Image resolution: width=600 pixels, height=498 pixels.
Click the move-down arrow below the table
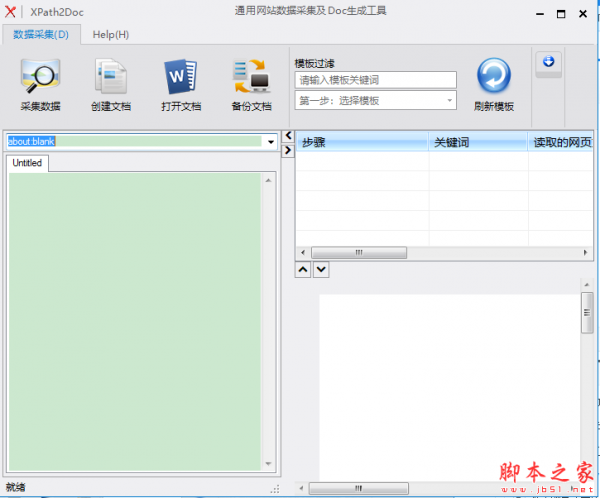(x=320, y=269)
